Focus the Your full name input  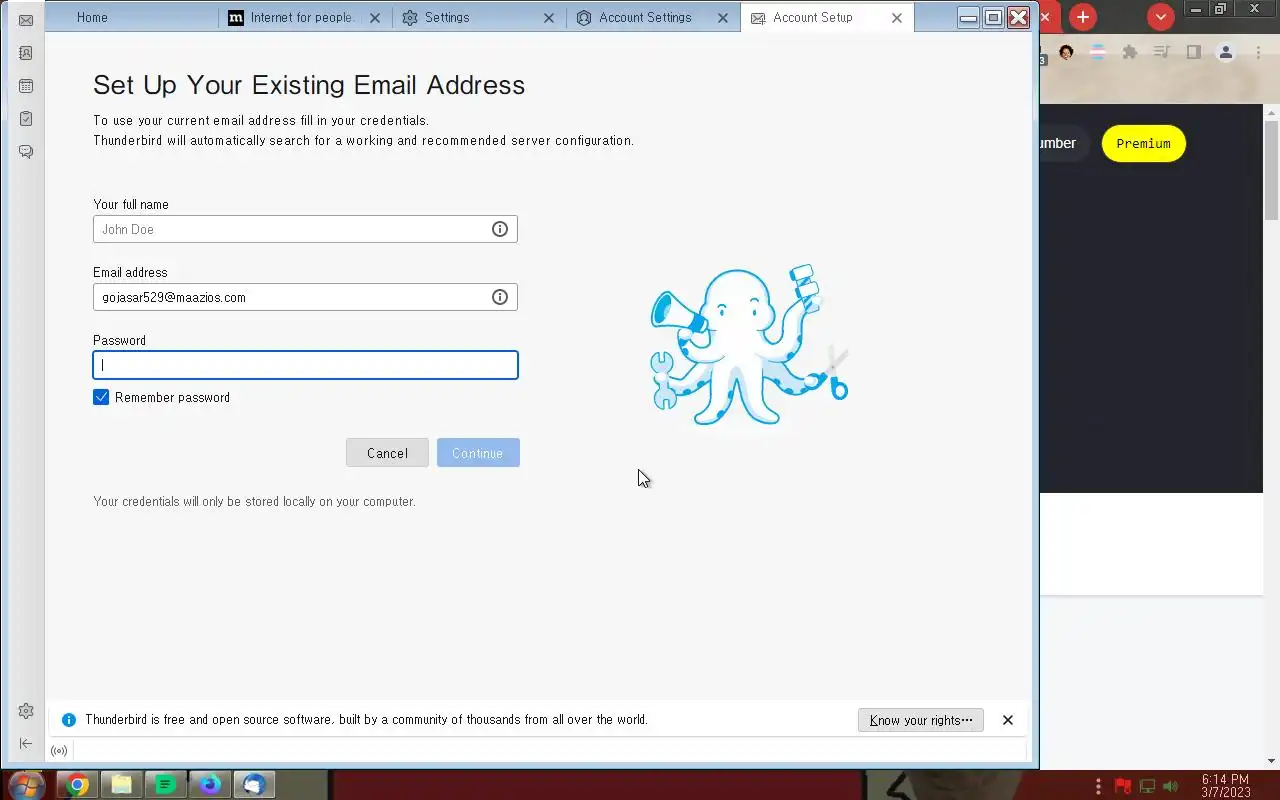[x=305, y=229]
